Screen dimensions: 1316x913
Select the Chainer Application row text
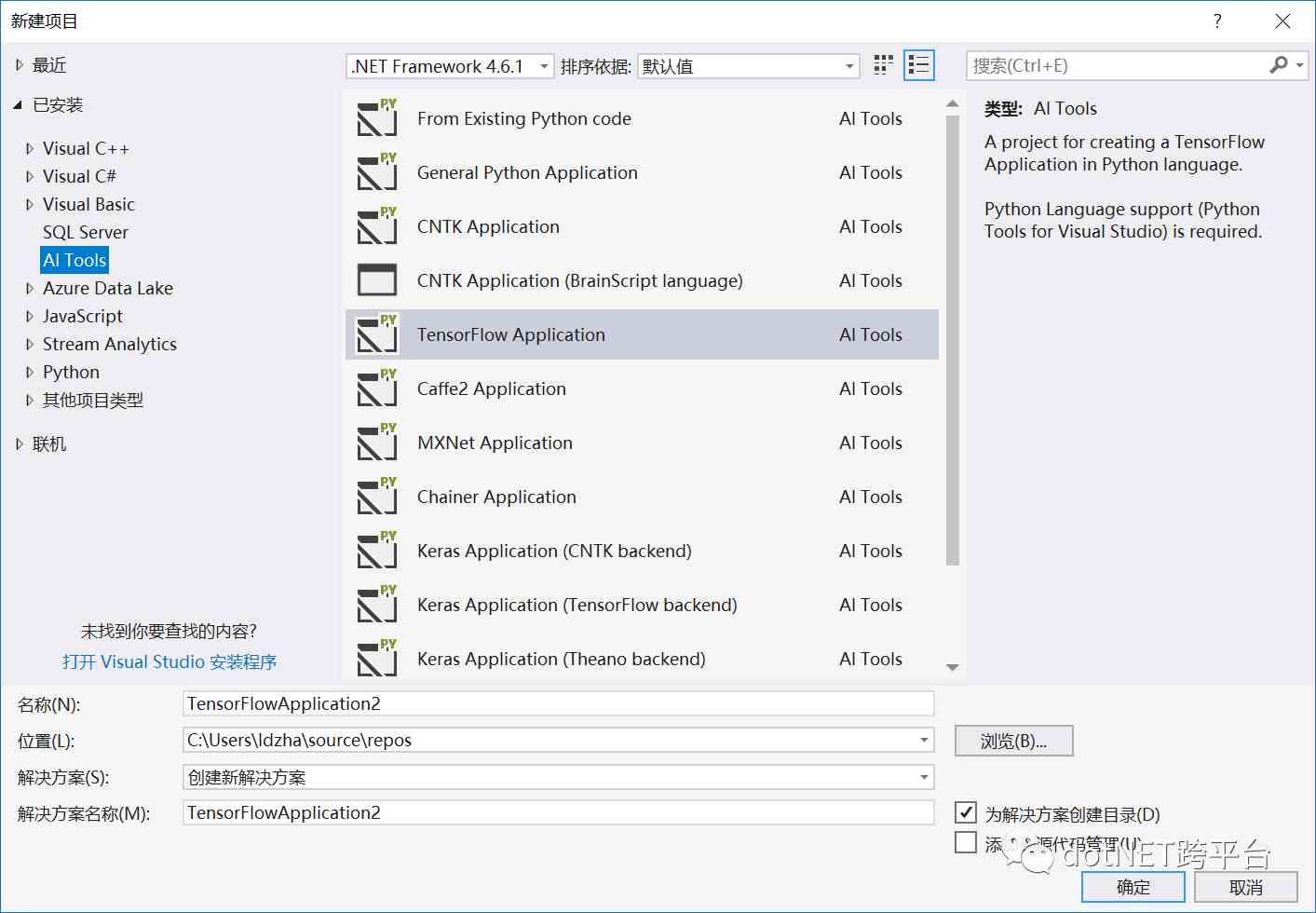(x=496, y=497)
